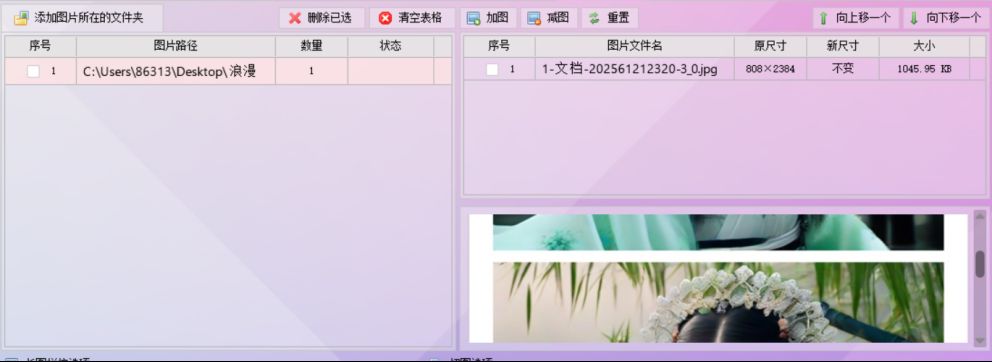Click preview scrollbar down arrow
992x362 pixels.
coord(980,342)
